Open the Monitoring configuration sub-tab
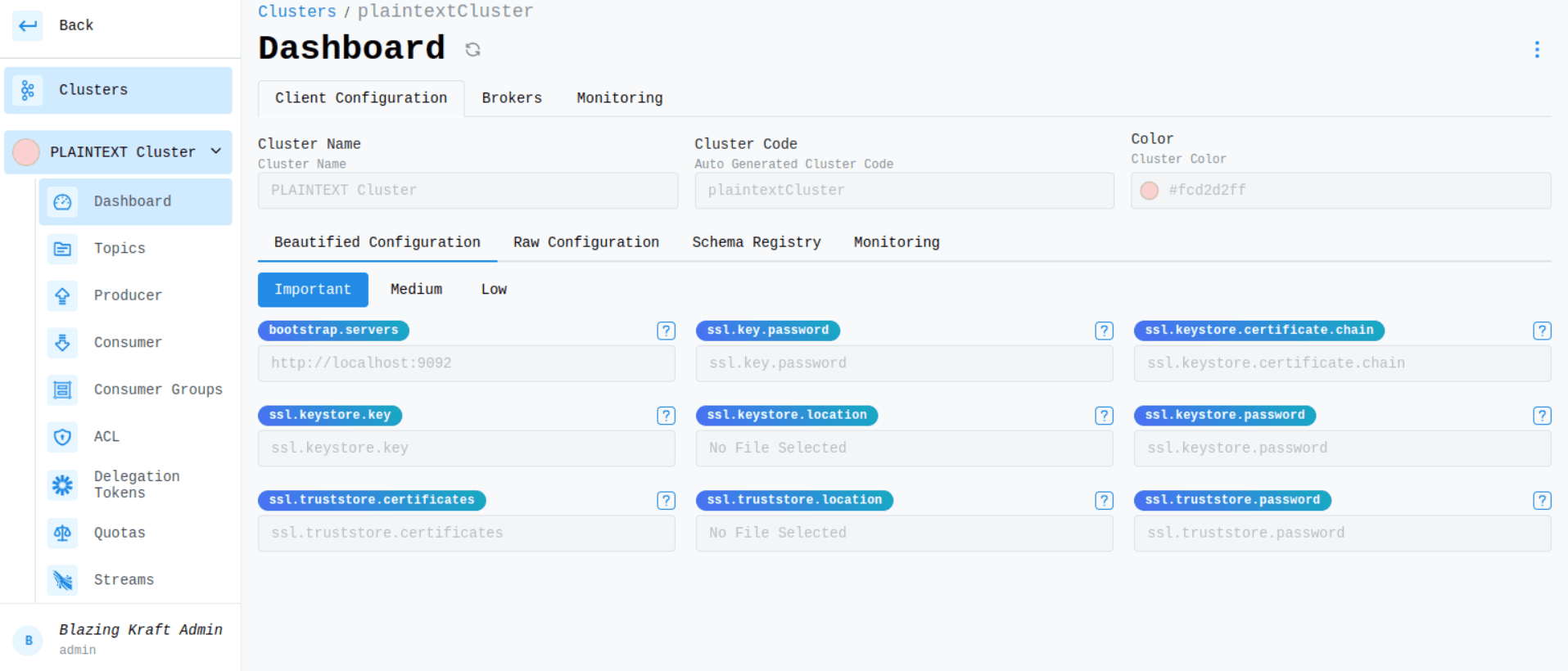Viewport: 1568px width, 671px height. click(x=897, y=242)
